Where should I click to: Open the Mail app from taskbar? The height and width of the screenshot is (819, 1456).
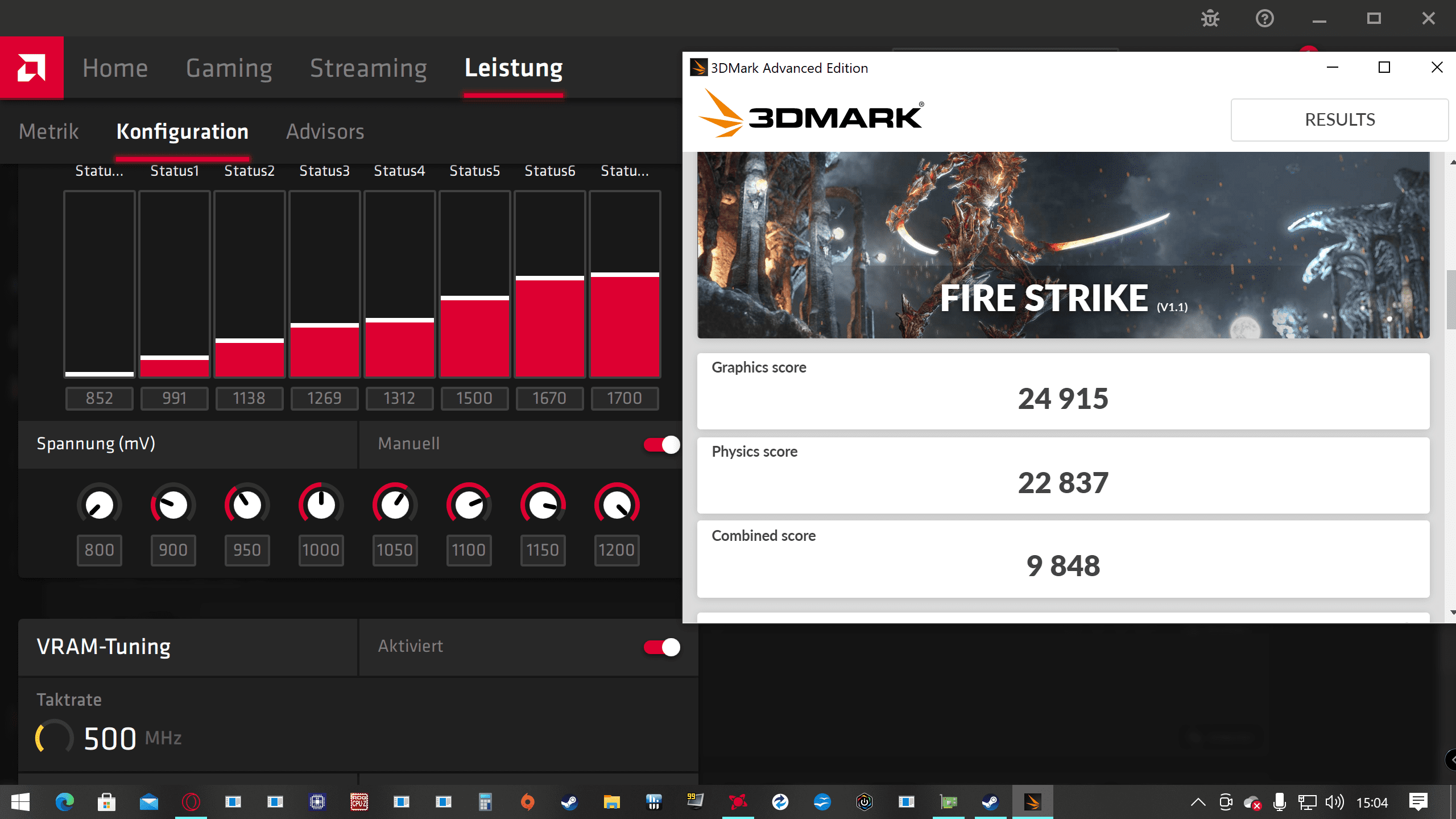148,802
